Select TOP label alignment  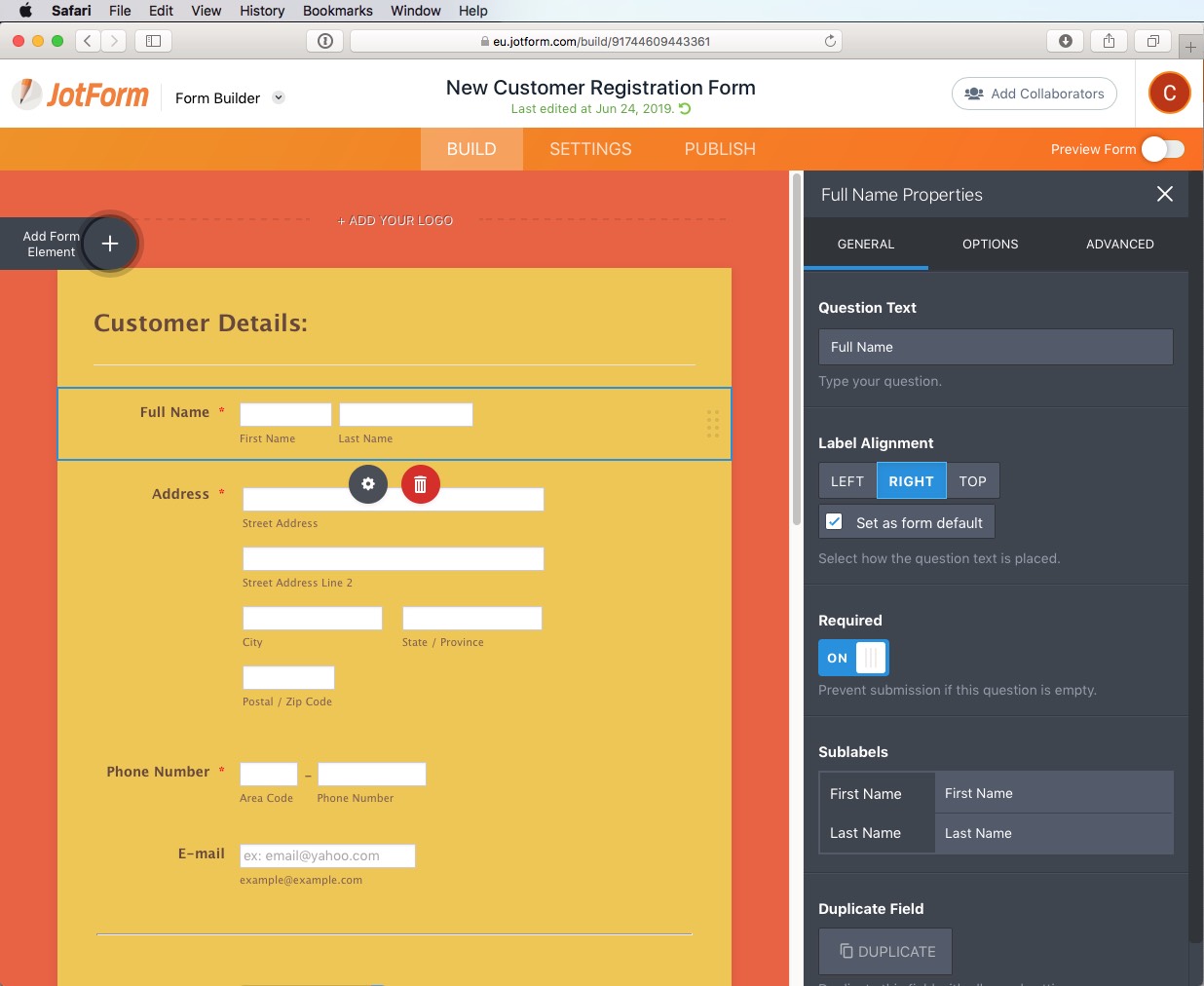972,481
